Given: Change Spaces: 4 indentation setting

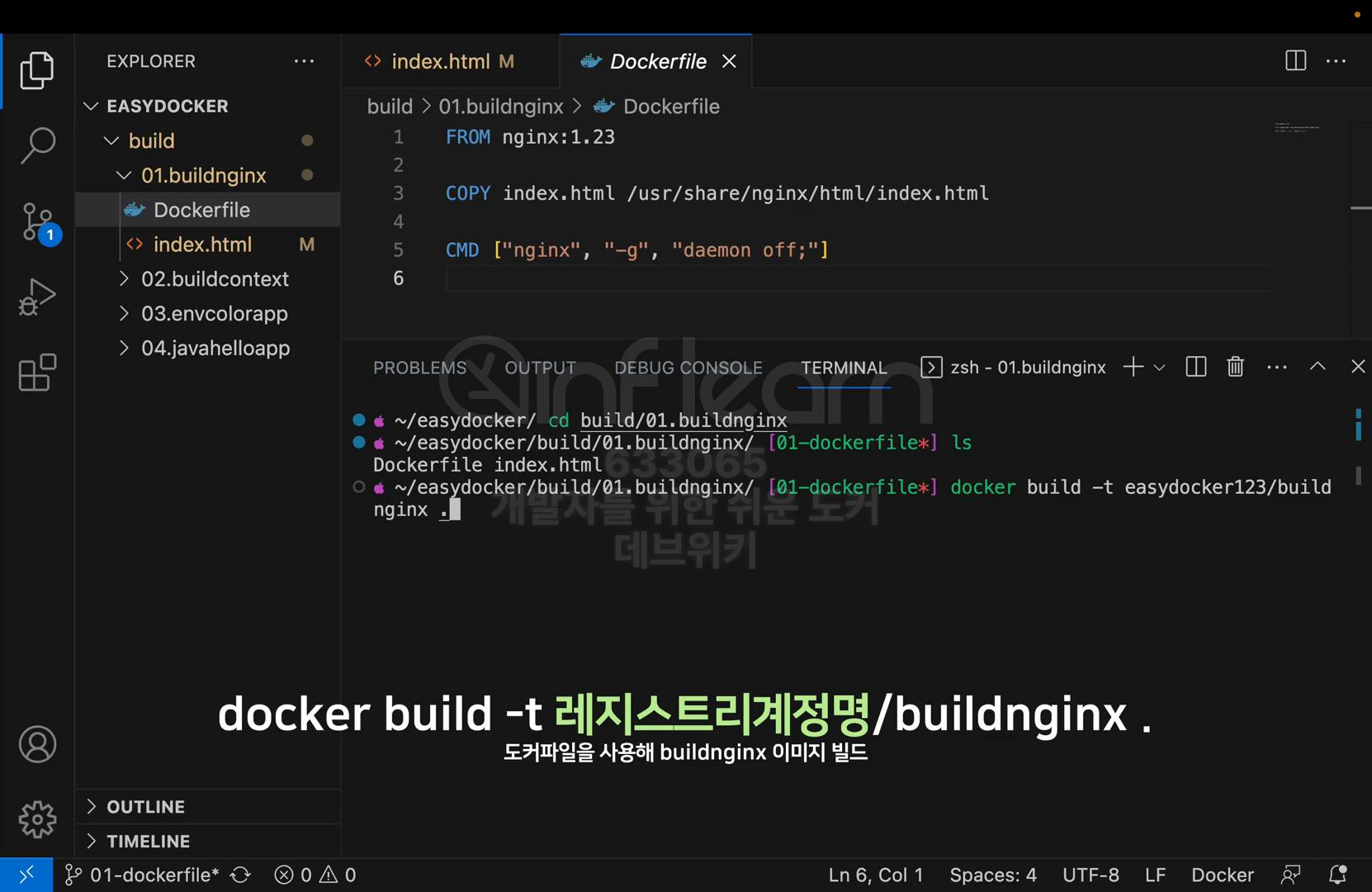Looking at the screenshot, I should 993,875.
